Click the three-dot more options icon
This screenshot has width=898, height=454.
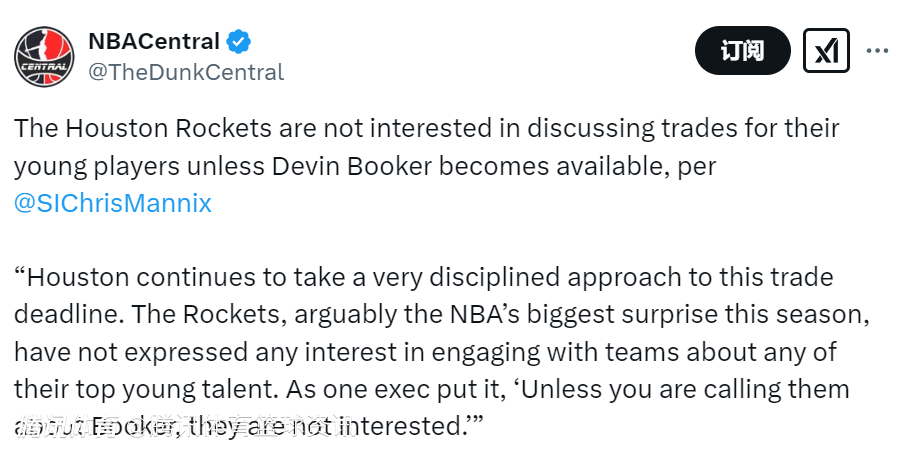point(876,50)
